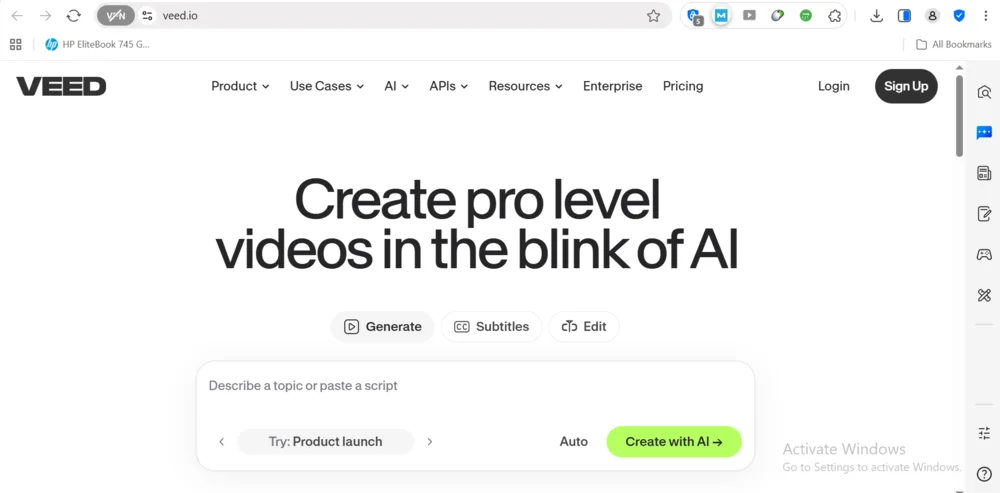Bookmark this page with the star icon
The image size is (1000, 493).
point(653,16)
